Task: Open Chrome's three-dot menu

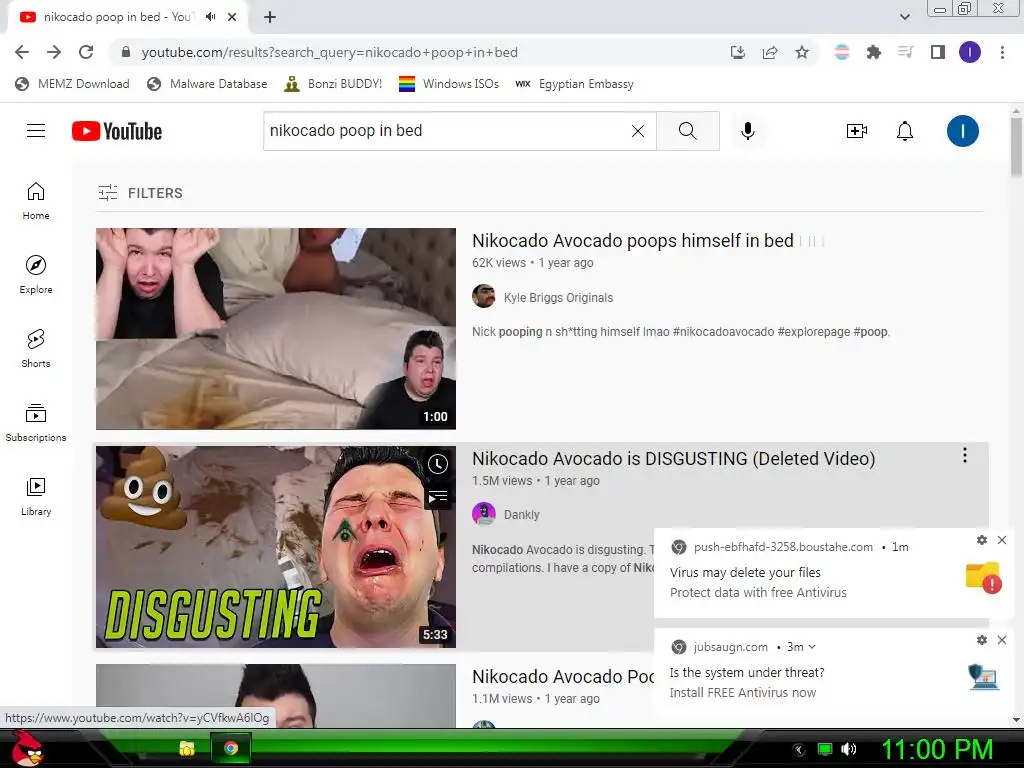Action: [1002, 52]
